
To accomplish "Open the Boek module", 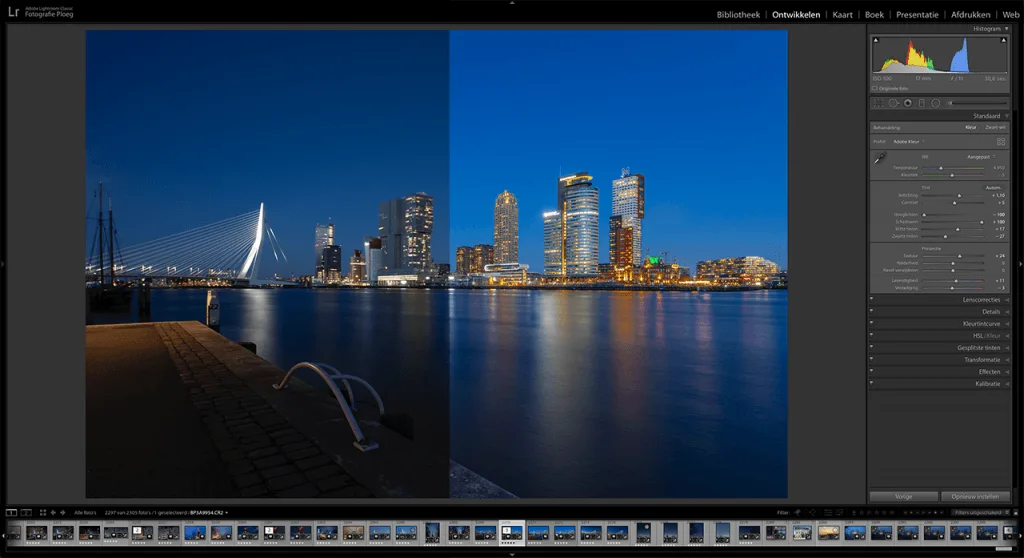I will pos(874,14).
